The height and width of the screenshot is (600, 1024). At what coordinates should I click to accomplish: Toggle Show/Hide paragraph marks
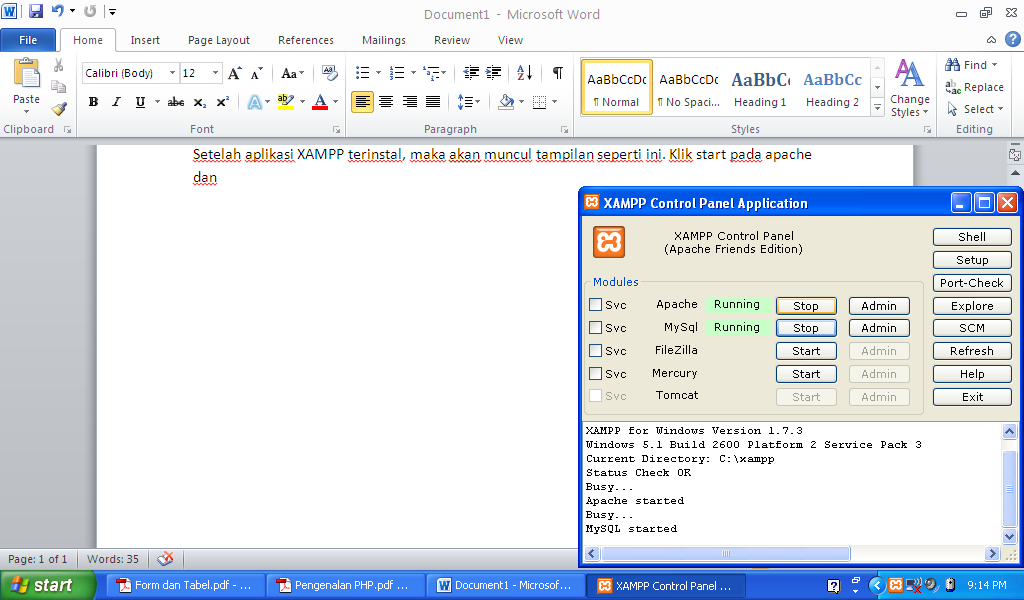(x=557, y=72)
